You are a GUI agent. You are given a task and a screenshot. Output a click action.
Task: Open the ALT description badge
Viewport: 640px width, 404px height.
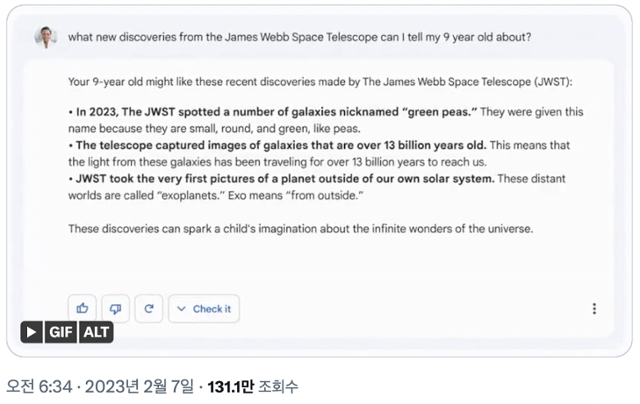pyautogui.click(x=96, y=332)
